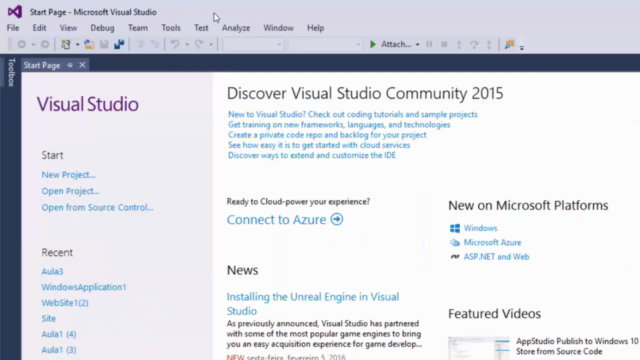Viewport: 640px width, 360px height.
Task: Click the Step Over debug icon
Action: (x=474, y=44)
